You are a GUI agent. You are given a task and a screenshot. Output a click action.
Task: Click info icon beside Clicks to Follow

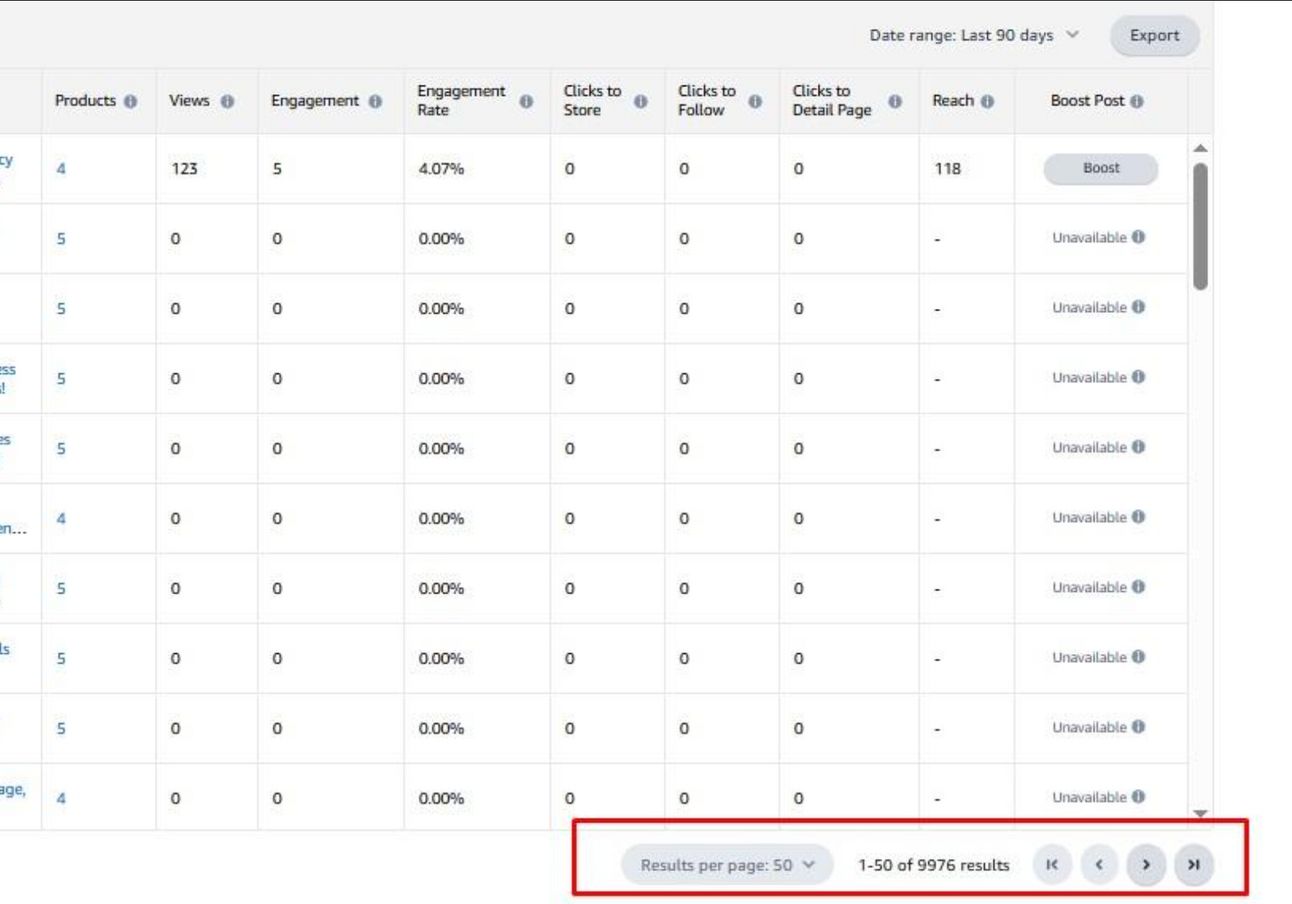[x=756, y=102]
